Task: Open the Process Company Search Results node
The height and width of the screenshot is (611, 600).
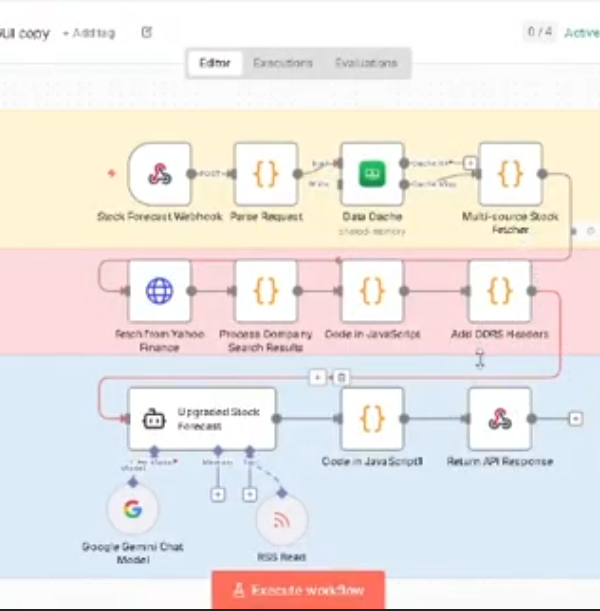Action: 266,291
